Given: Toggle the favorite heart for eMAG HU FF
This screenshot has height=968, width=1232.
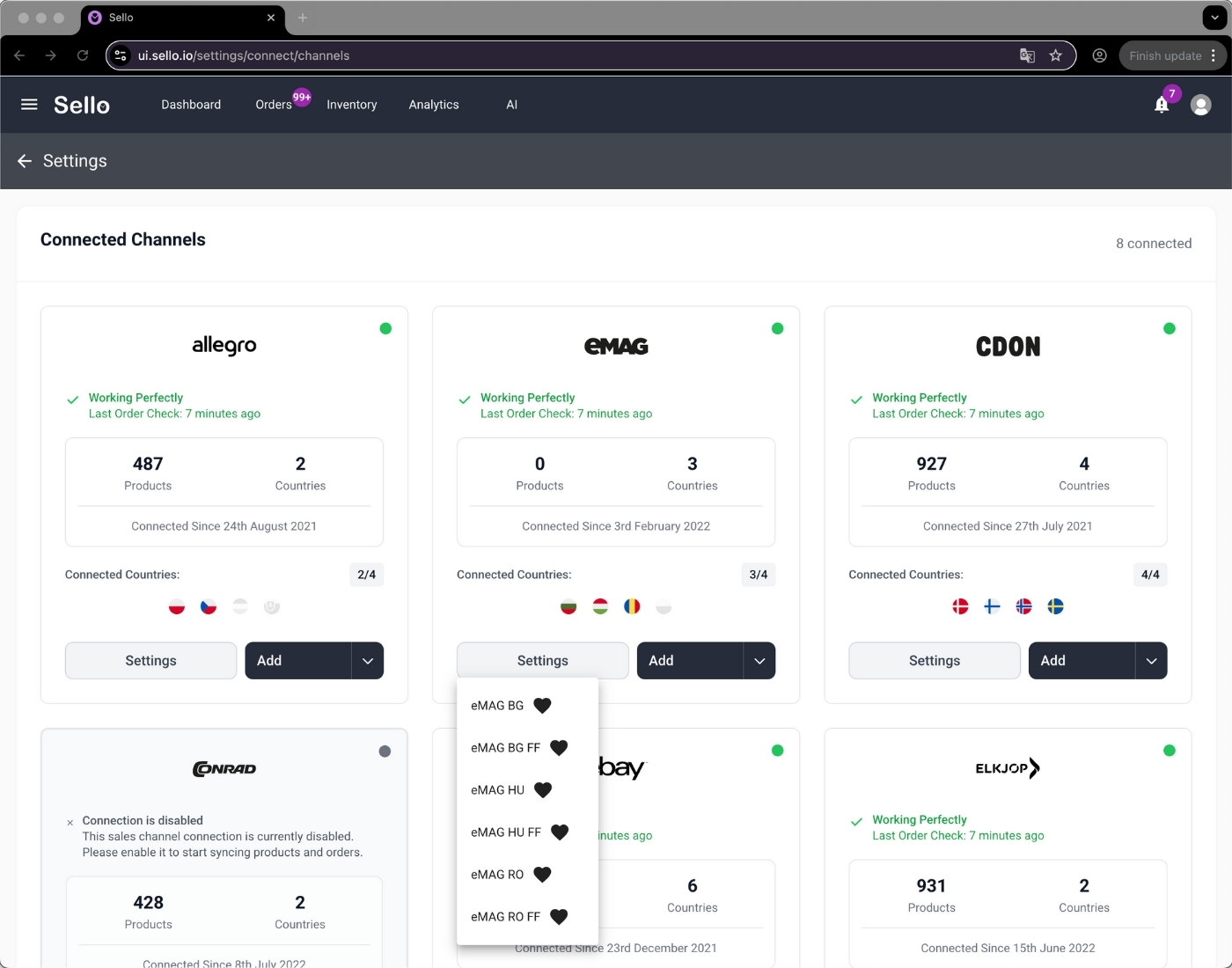Looking at the screenshot, I should click(x=560, y=832).
